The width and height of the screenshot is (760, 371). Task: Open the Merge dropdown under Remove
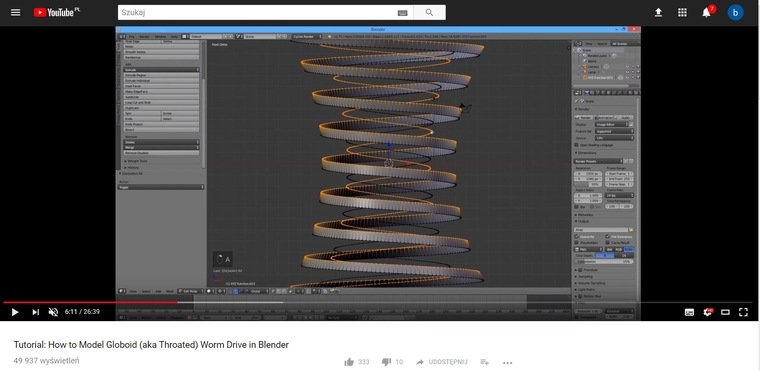(161, 147)
